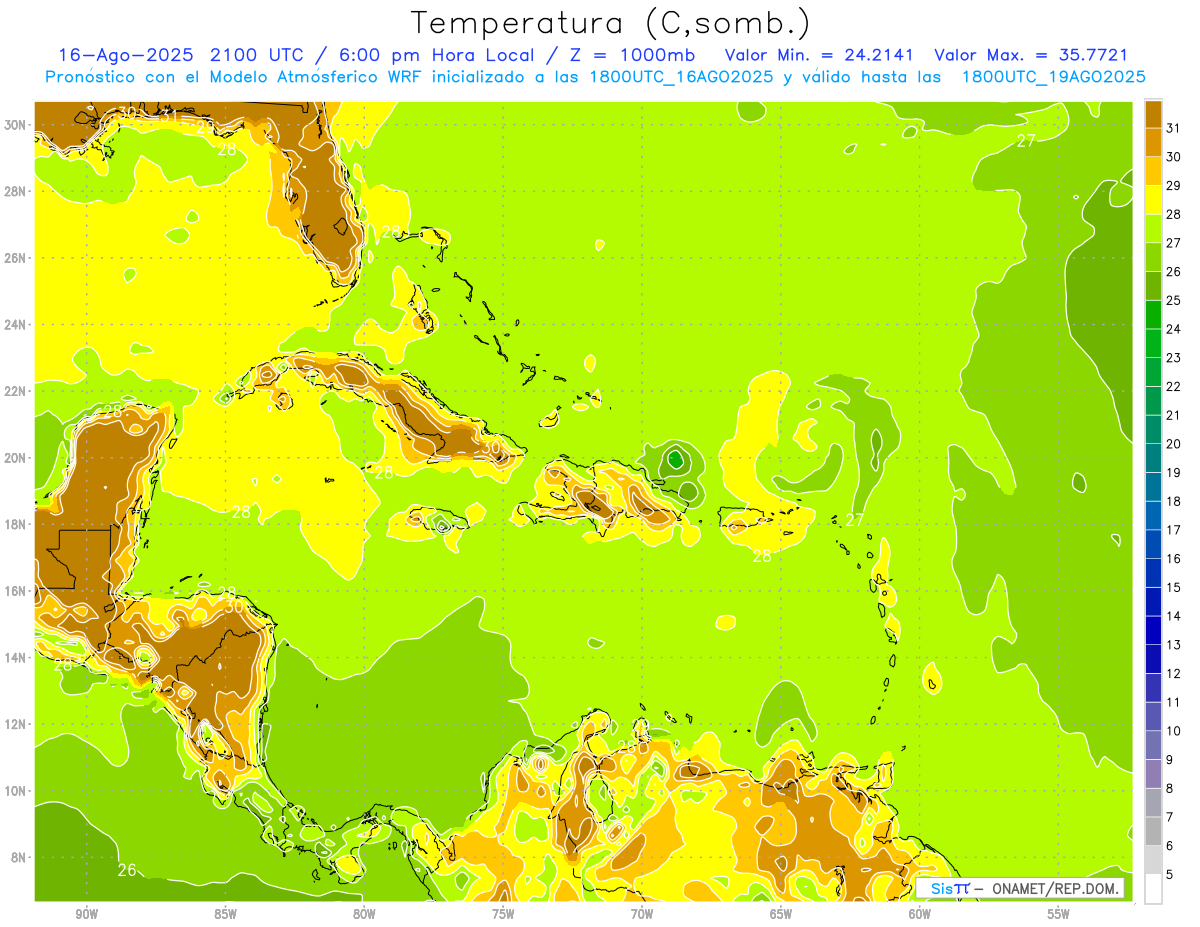This screenshot has height=927, width=1200.
Task: Click the legend label 24
Action: pyautogui.click(x=1174, y=328)
